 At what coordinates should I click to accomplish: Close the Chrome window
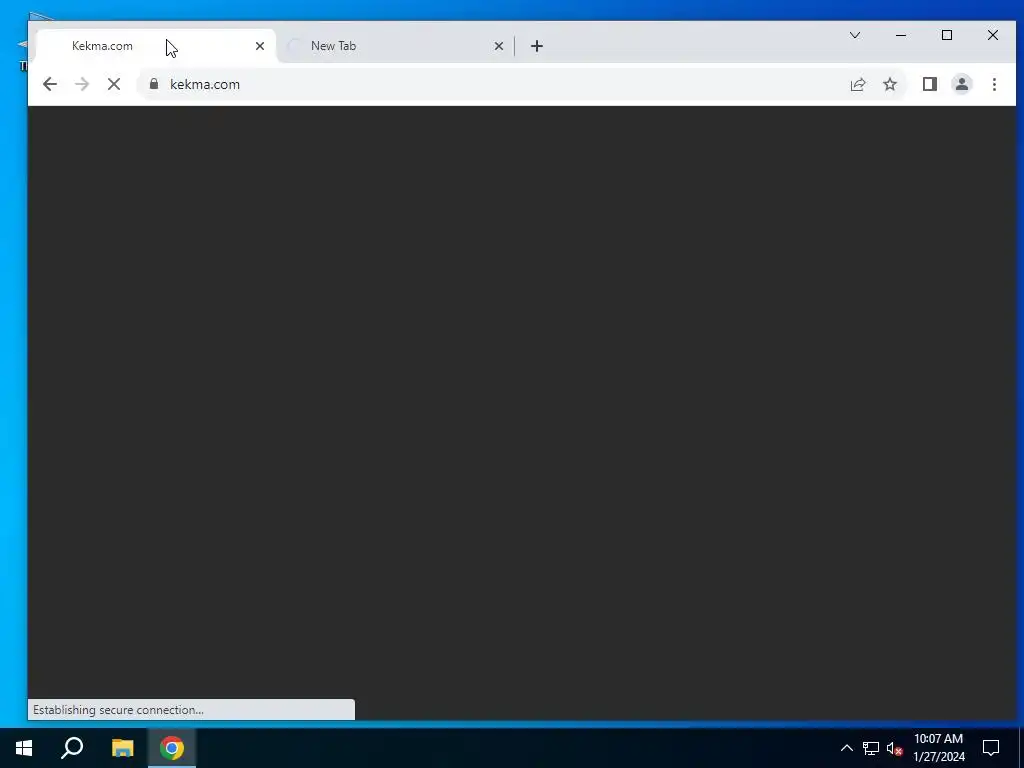click(993, 35)
